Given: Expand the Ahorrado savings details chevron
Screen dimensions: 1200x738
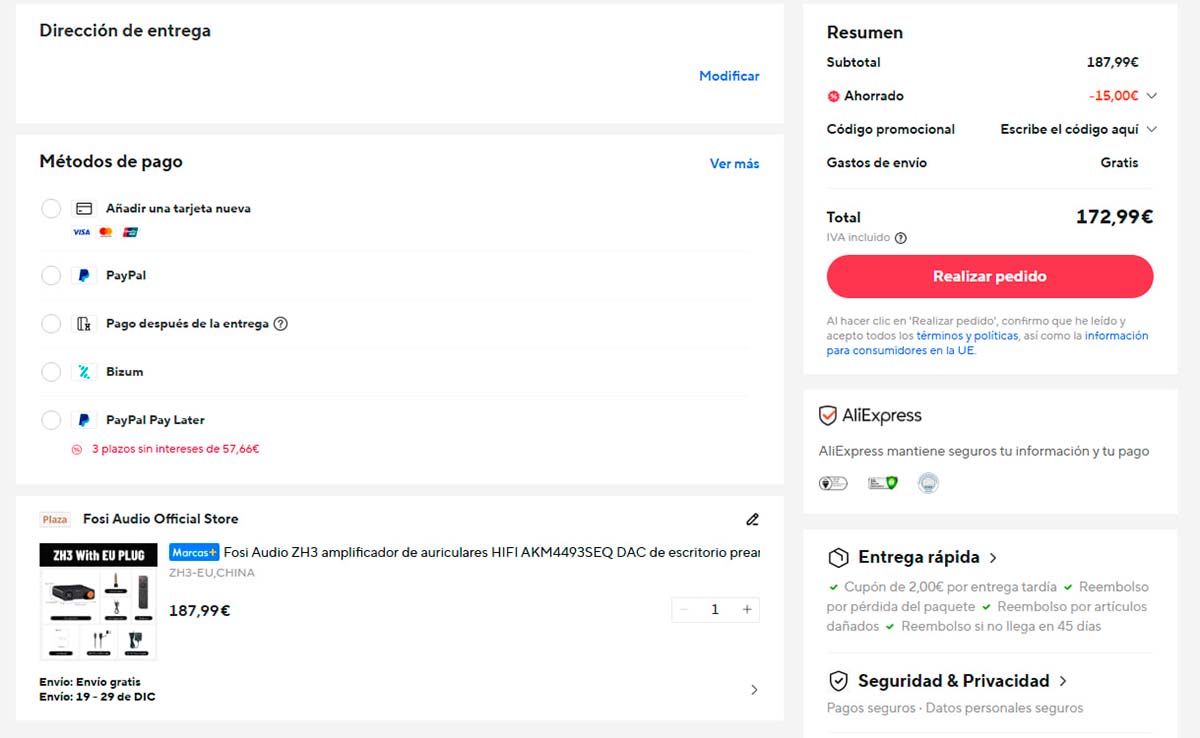Looking at the screenshot, I should coord(1151,96).
